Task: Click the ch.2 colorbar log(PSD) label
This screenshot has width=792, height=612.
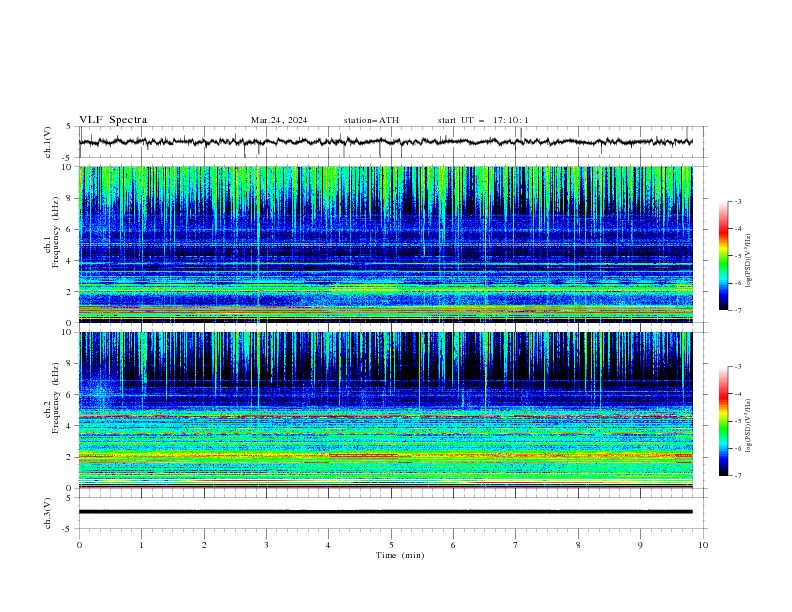Action: pyautogui.click(x=748, y=426)
